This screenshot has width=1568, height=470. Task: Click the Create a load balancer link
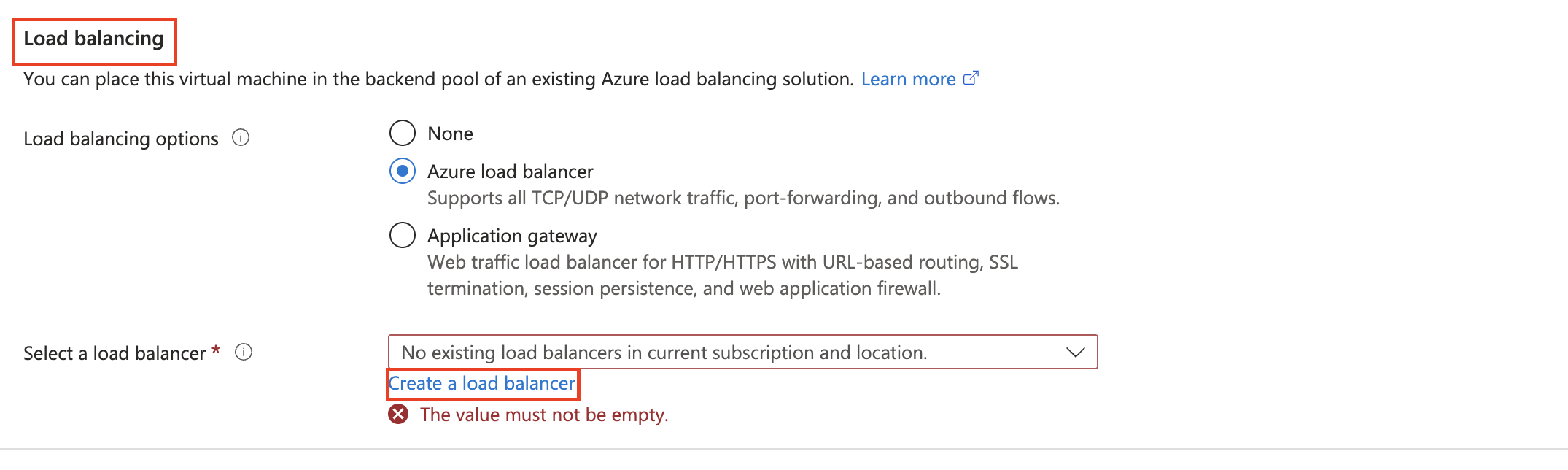482,384
